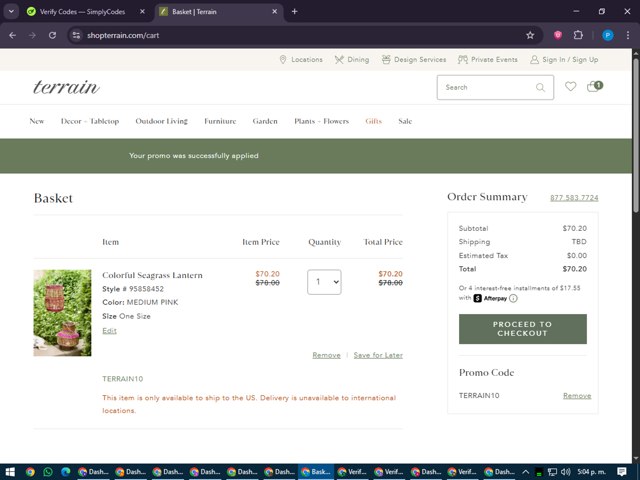The width and height of the screenshot is (640, 480).
Task: Click the Afterpay info icon
Action: point(513,298)
